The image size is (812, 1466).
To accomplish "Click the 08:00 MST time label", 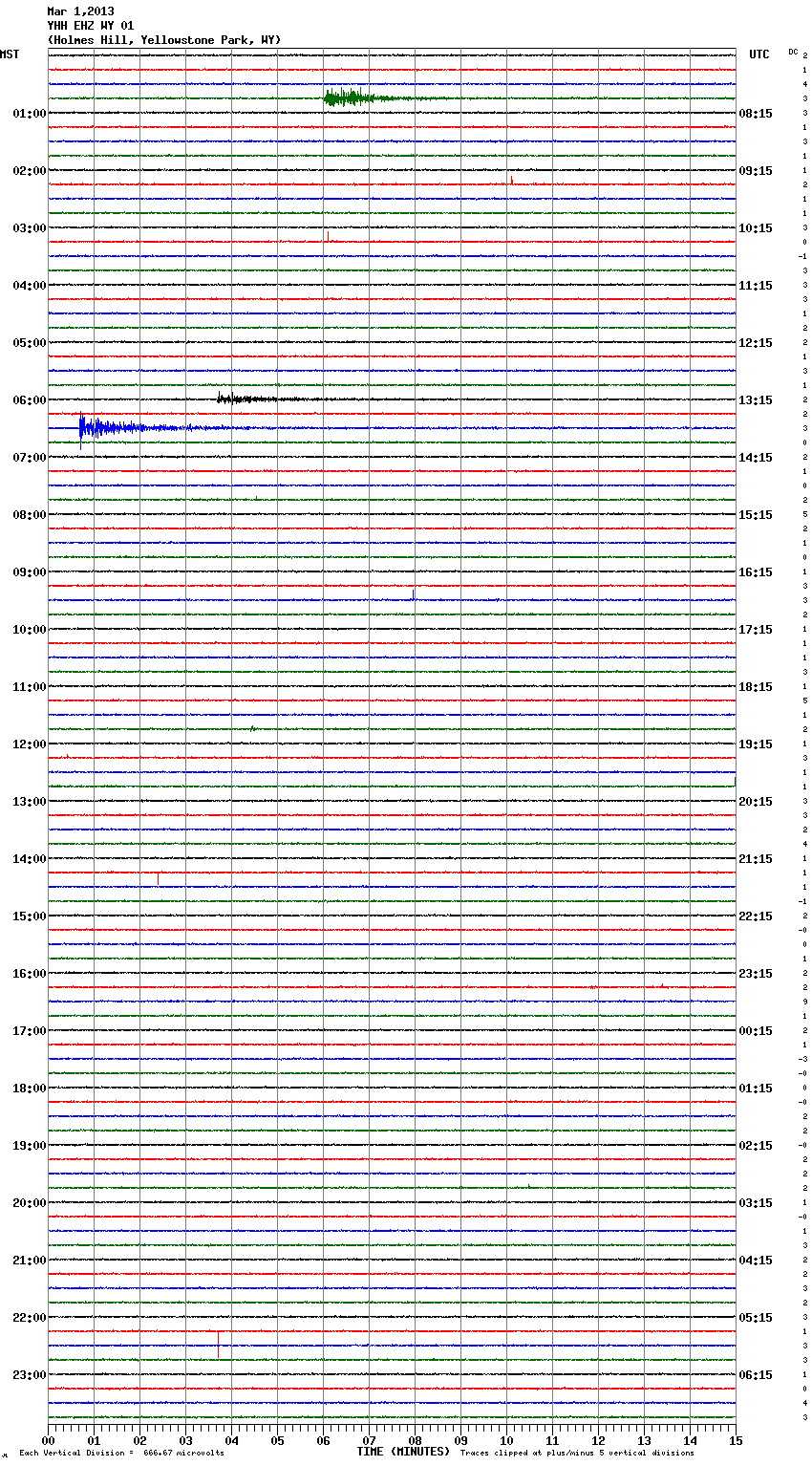I will pos(30,515).
